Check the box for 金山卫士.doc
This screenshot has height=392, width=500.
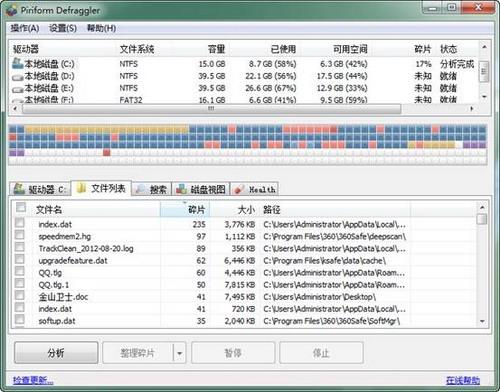(20, 295)
